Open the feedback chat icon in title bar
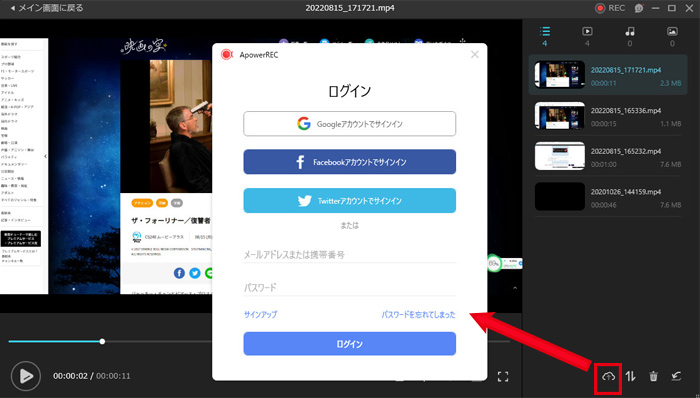The image size is (700, 398). click(639, 8)
